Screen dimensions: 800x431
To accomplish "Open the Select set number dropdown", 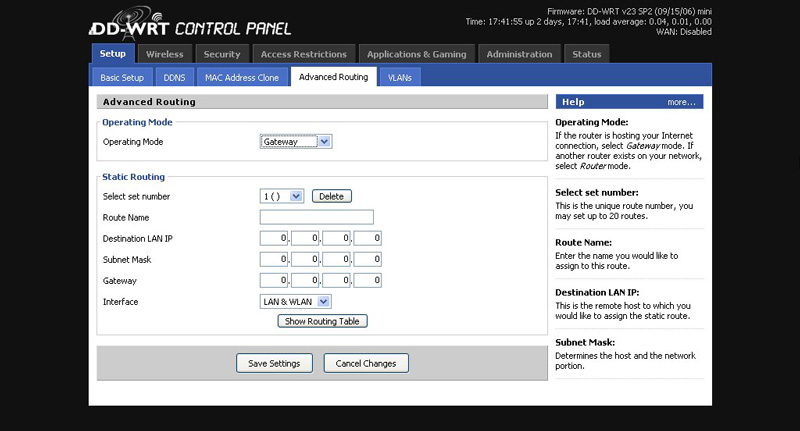I will [x=282, y=196].
